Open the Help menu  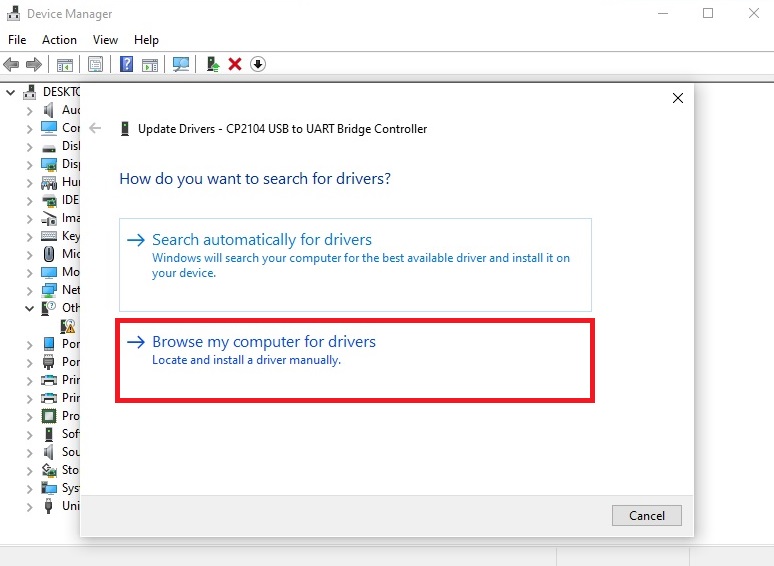[146, 40]
